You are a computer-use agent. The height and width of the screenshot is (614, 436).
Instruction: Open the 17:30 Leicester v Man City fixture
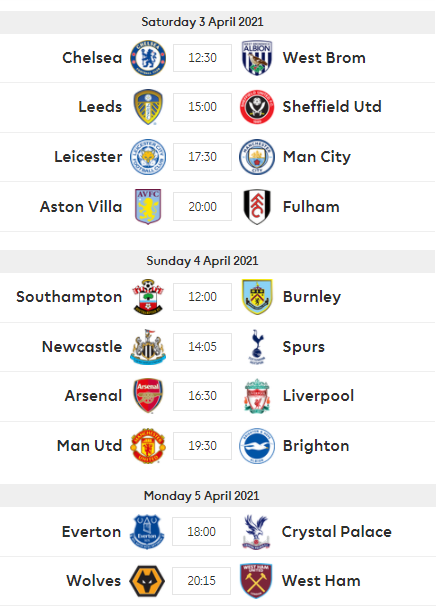[x=203, y=157]
